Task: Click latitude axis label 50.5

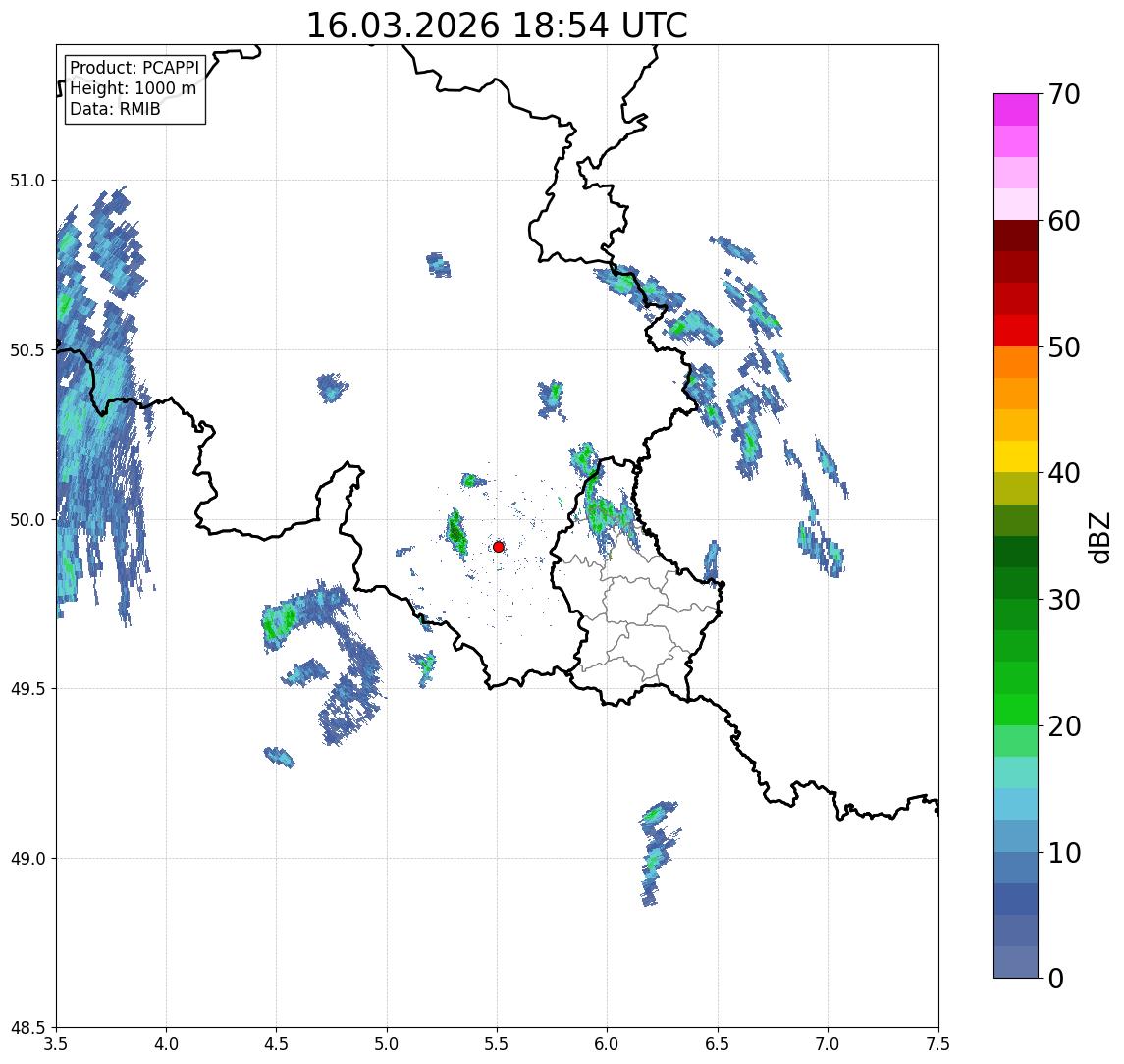Action: [x=27, y=350]
